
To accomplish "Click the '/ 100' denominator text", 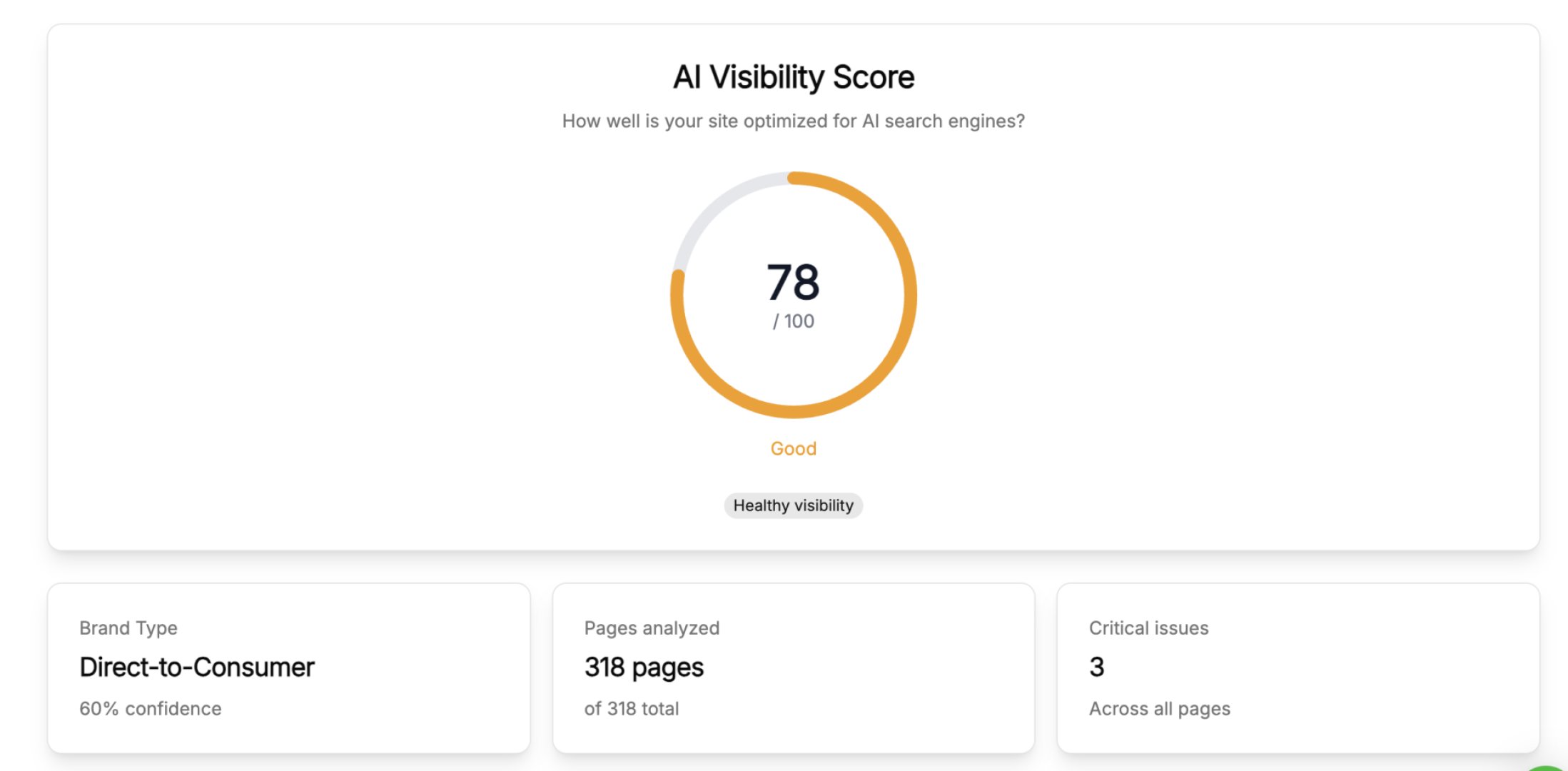I will click(x=793, y=321).
